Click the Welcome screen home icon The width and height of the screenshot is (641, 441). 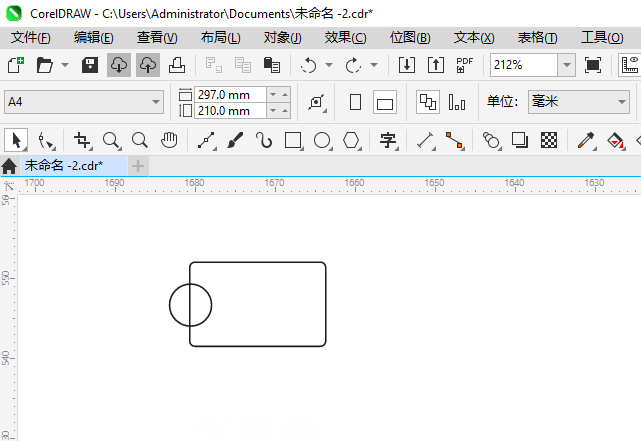(x=9, y=166)
